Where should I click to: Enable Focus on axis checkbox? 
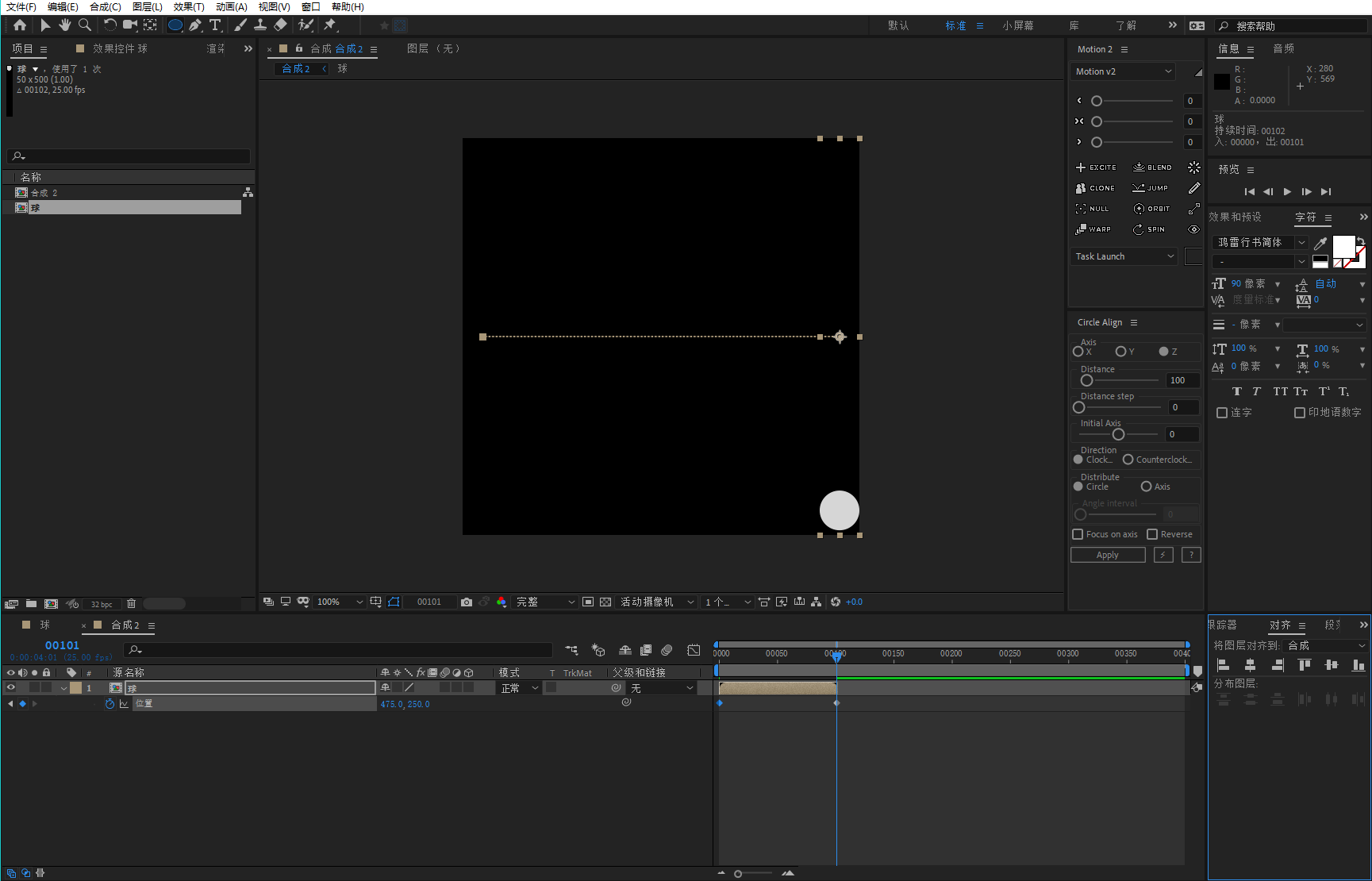coord(1078,534)
